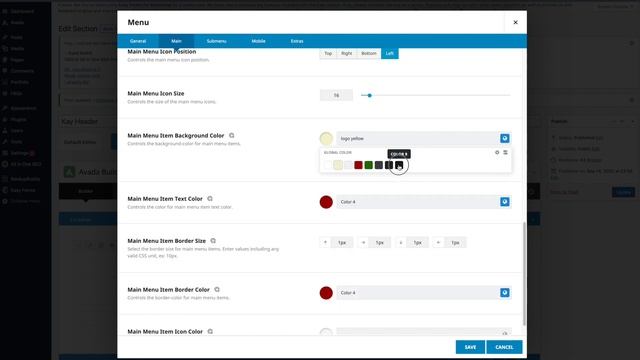Click the Main Menu Icon Size slider handle

click(x=369, y=96)
